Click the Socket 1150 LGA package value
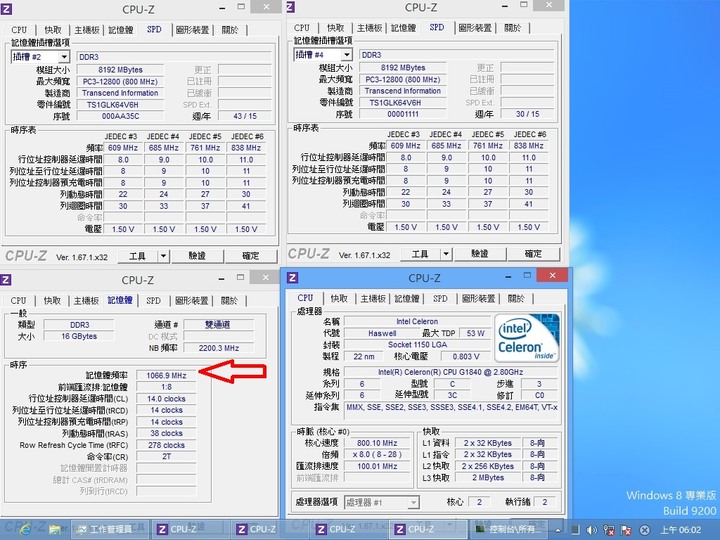Viewport: 720px width, 540px height. point(417,345)
